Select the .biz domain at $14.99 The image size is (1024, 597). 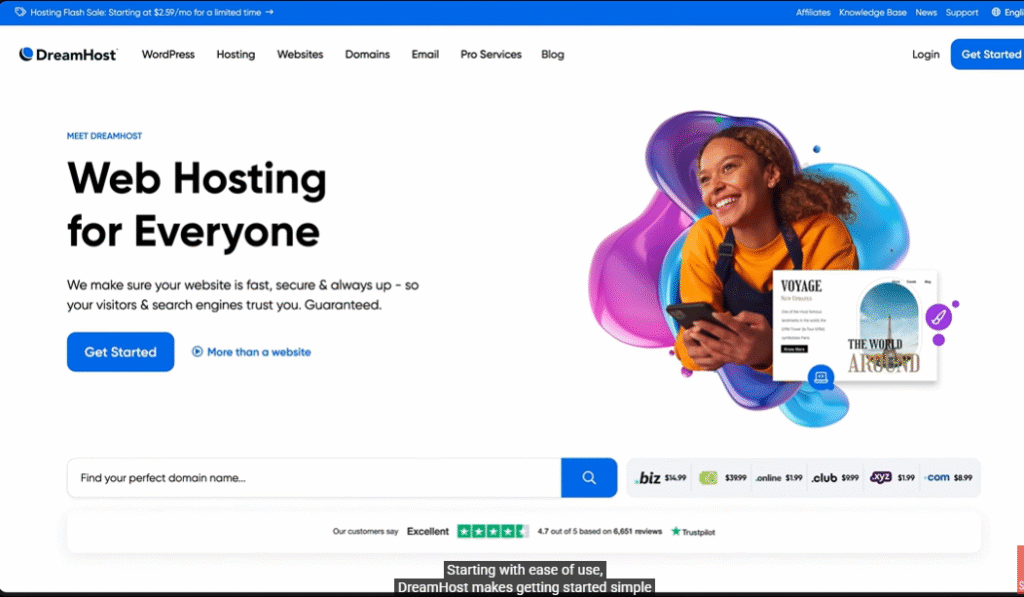point(661,478)
